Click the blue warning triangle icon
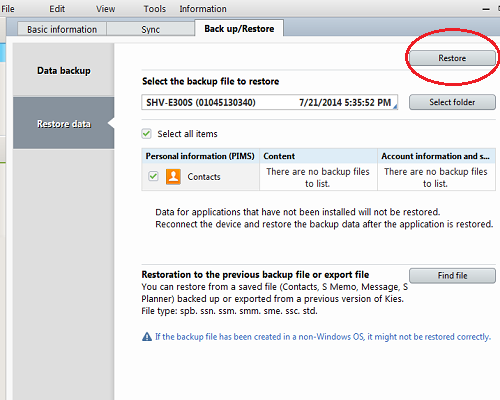Screen dimensions: 500x400 click(x=147, y=337)
